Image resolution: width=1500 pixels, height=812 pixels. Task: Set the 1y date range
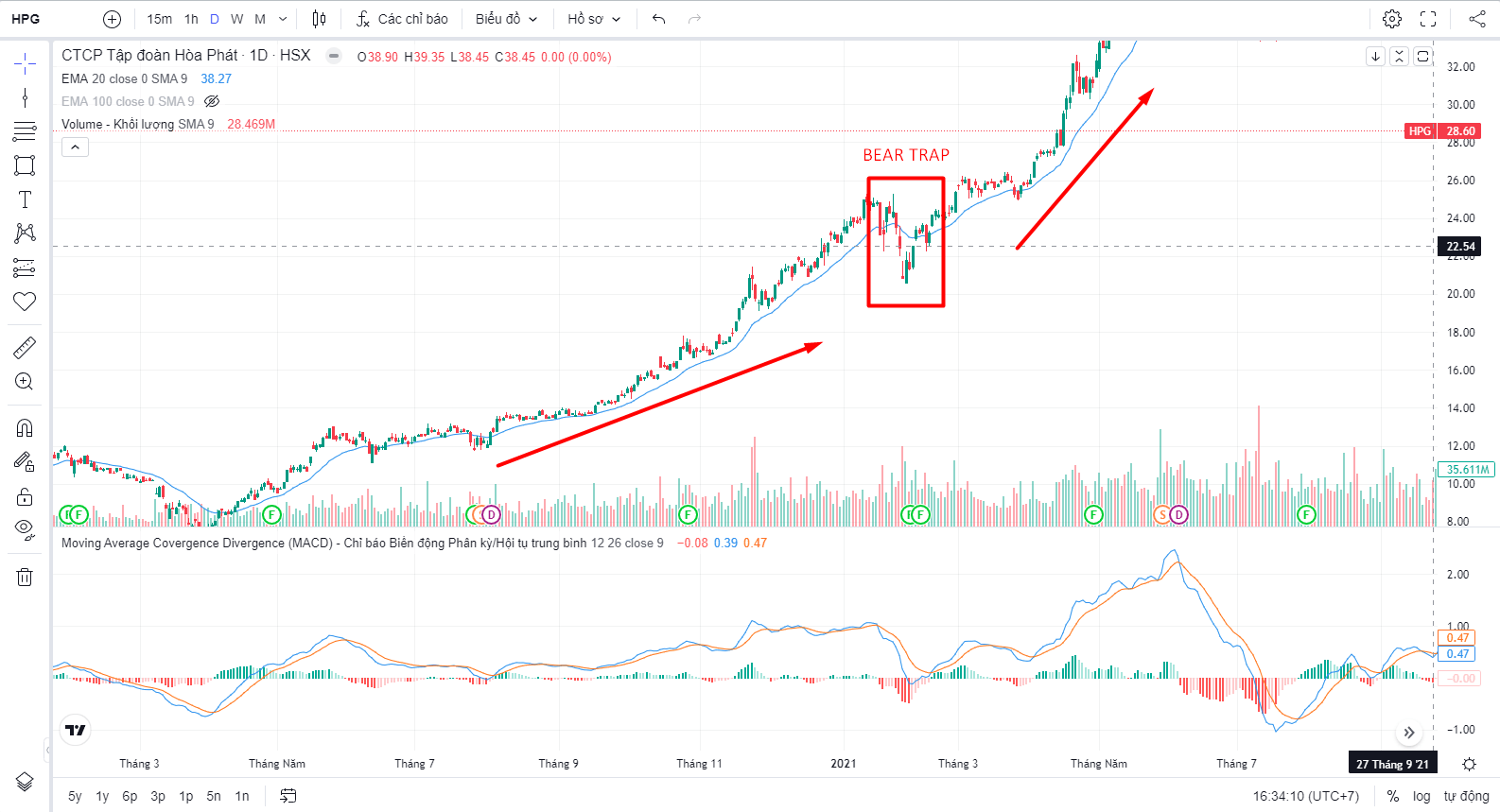(102, 796)
